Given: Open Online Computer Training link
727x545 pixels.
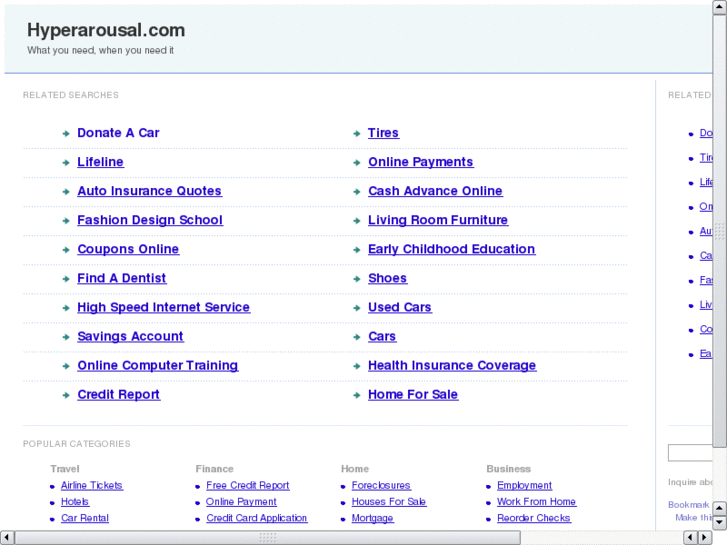Looking at the screenshot, I should tap(158, 365).
